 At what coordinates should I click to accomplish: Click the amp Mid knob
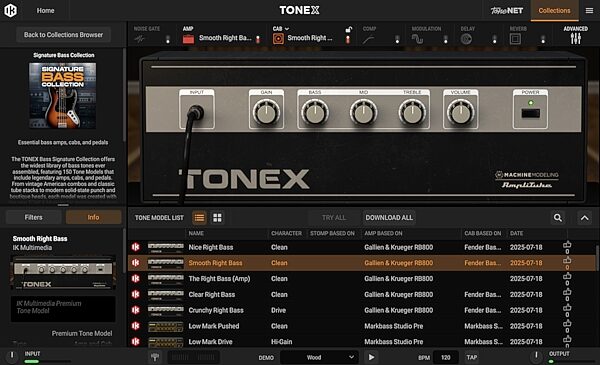(364, 112)
